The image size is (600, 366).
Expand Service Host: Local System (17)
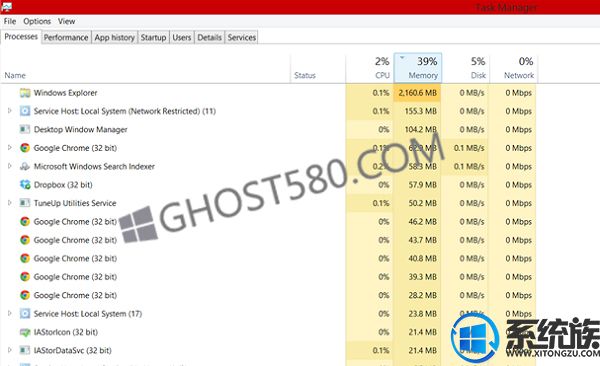[10, 313]
